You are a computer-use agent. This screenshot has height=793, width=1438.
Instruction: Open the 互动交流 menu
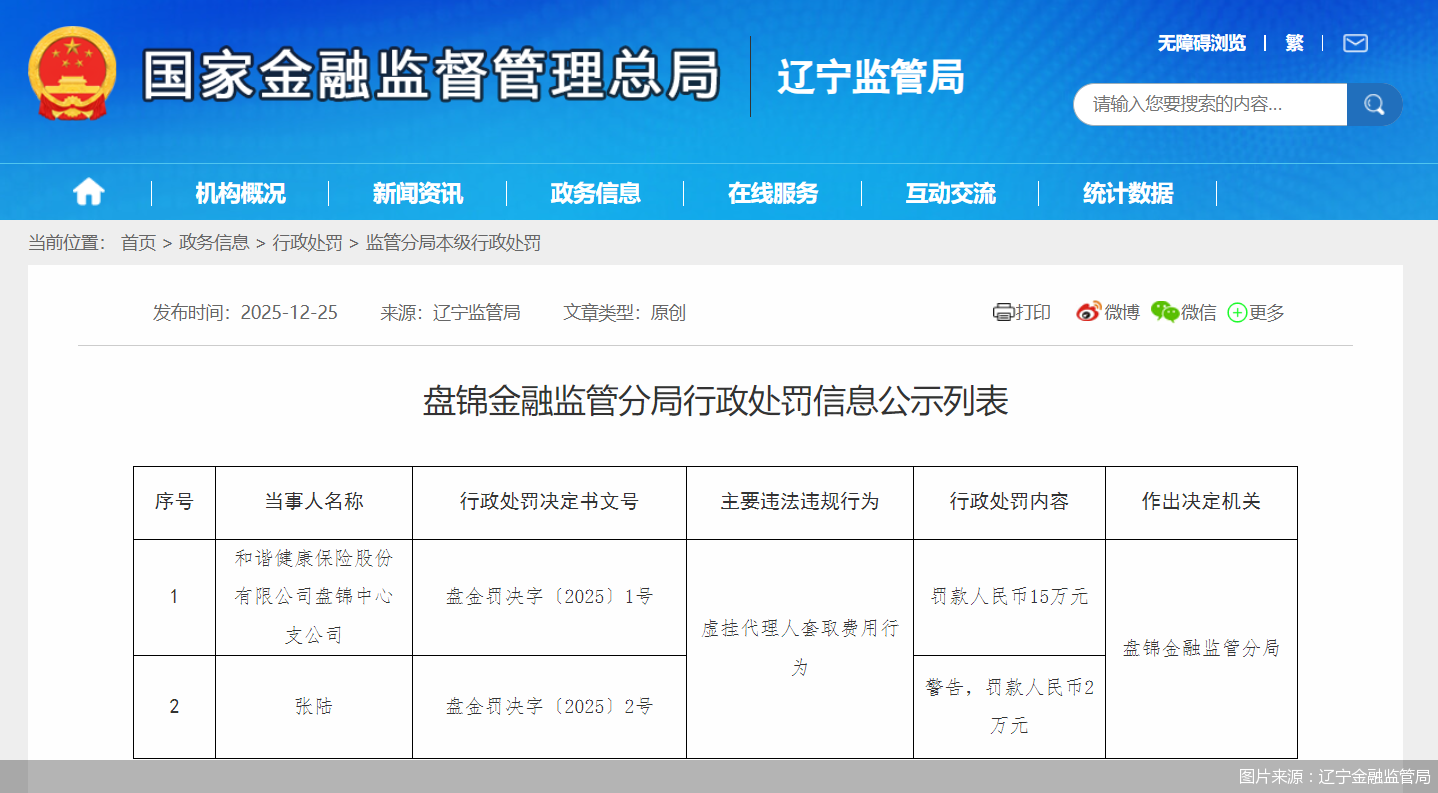(948, 193)
